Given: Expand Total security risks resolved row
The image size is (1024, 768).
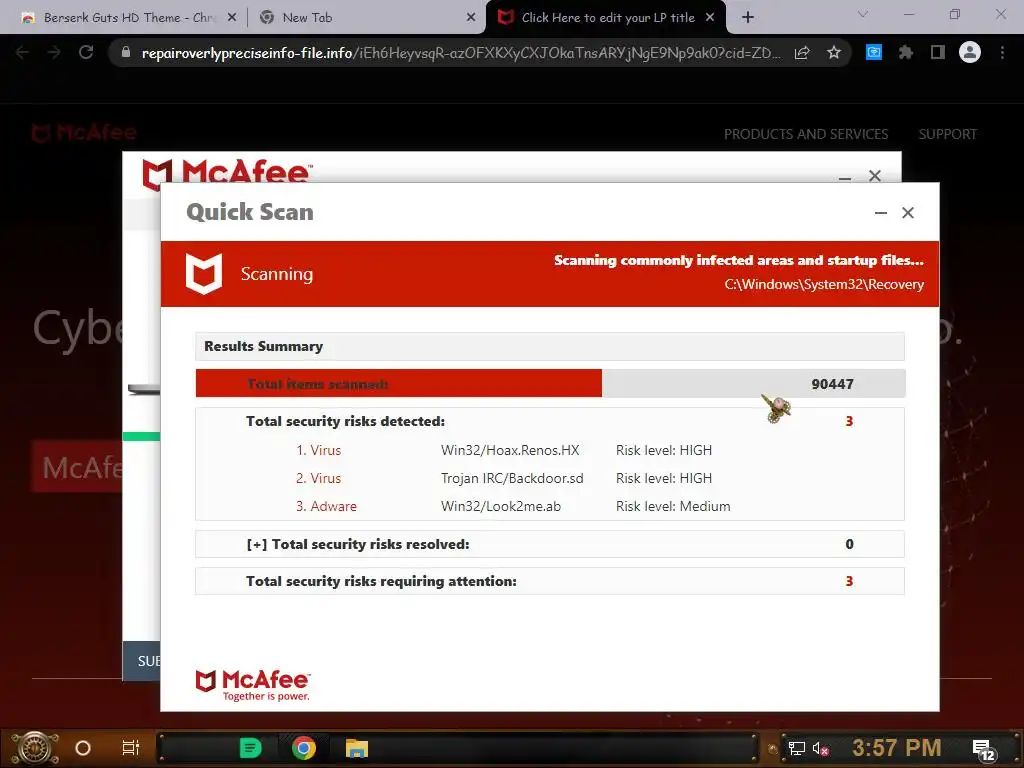Looking at the screenshot, I should [x=550, y=545].
